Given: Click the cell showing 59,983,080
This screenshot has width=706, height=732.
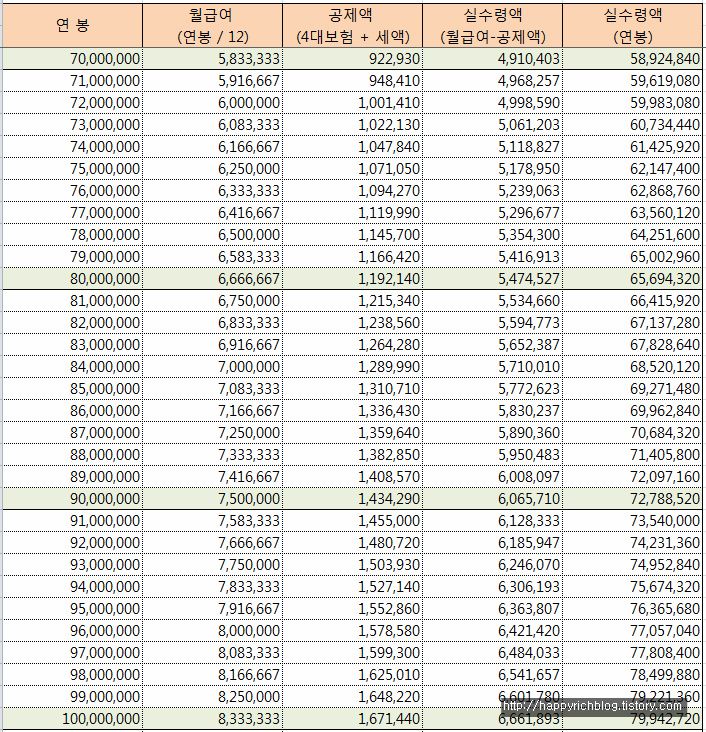Looking at the screenshot, I should (633, 103).
